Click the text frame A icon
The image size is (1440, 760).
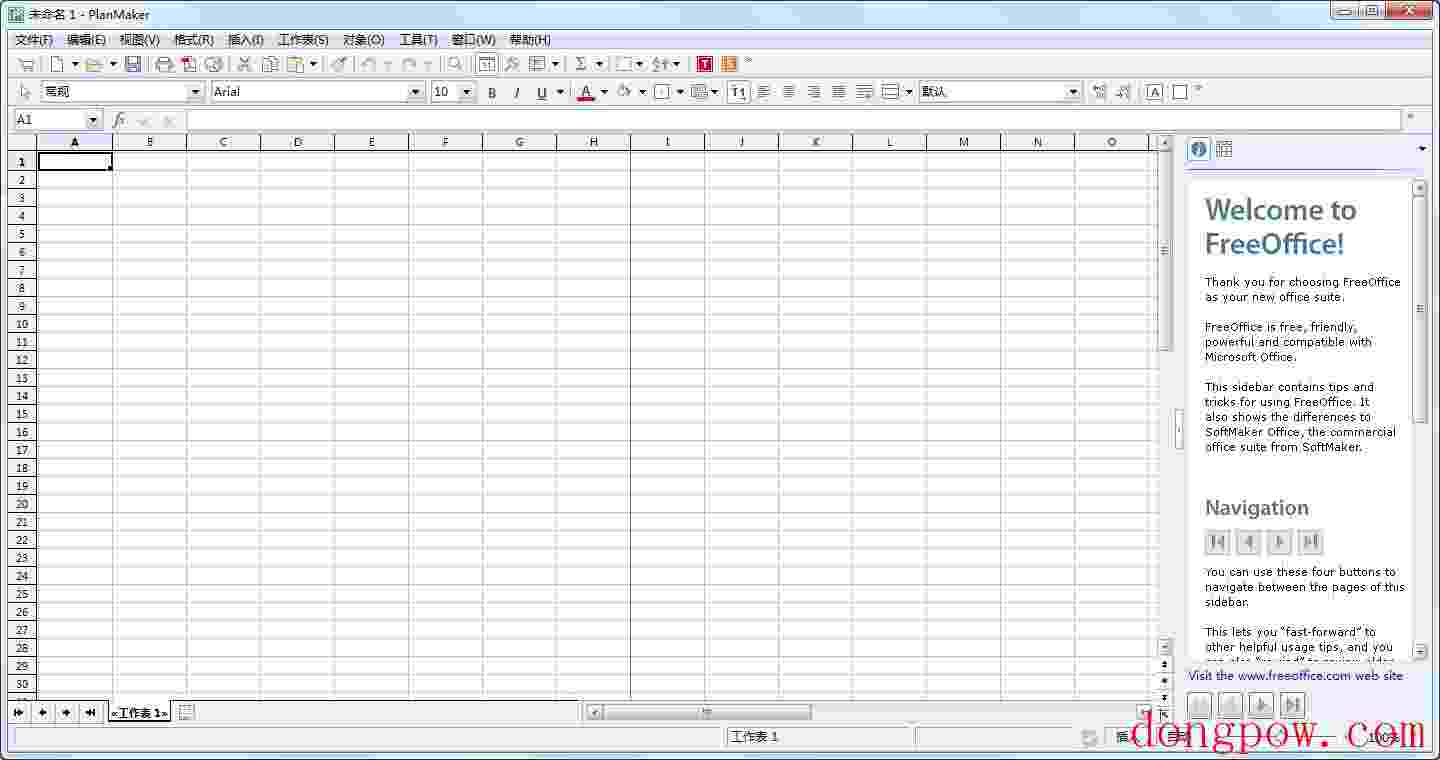point(1154,92)
